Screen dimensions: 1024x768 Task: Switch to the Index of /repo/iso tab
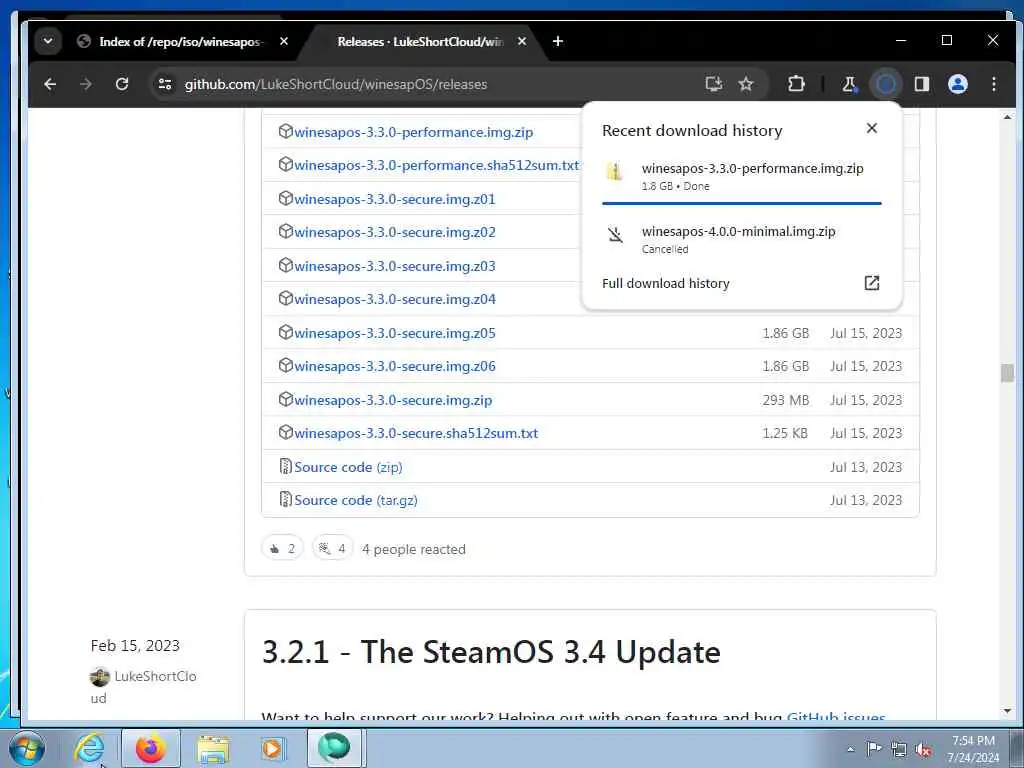[181, 42]
